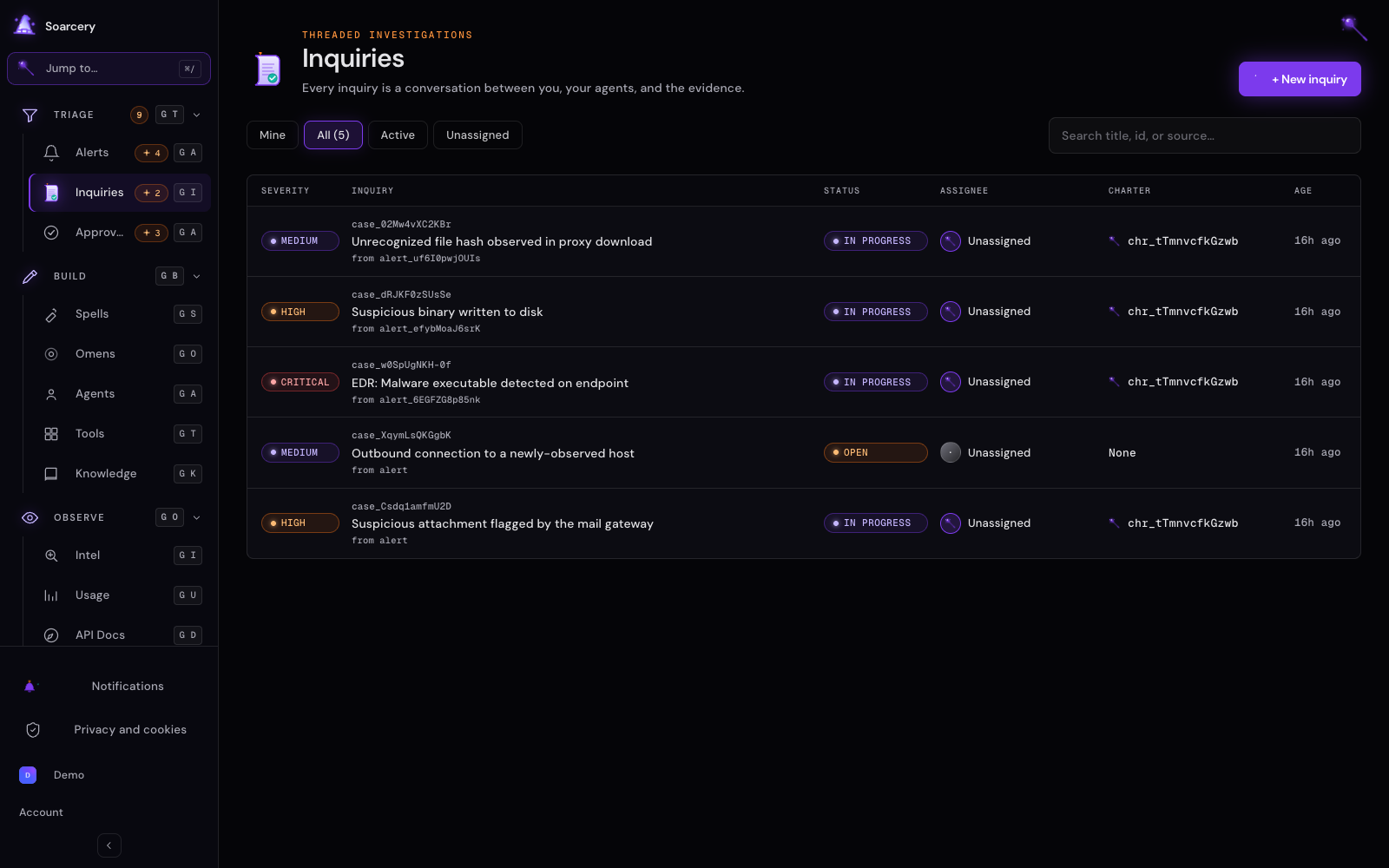Click assignee avatar for Outbound connection row
This screenshot has width=1389, height=868.
951,453
